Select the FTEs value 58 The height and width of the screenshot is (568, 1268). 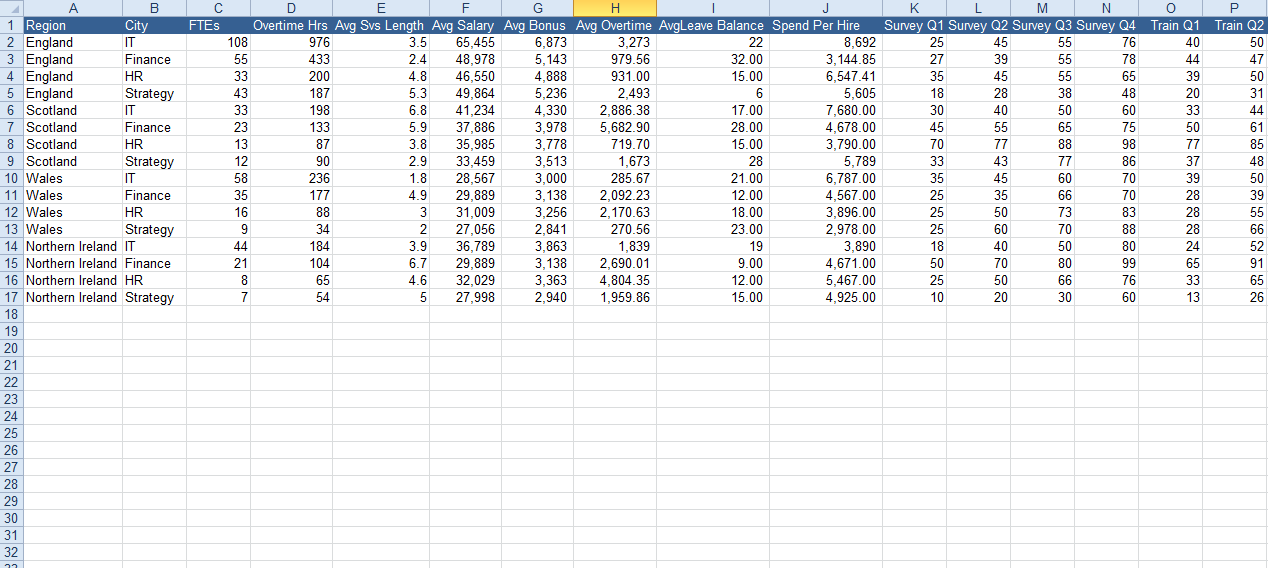218,178
